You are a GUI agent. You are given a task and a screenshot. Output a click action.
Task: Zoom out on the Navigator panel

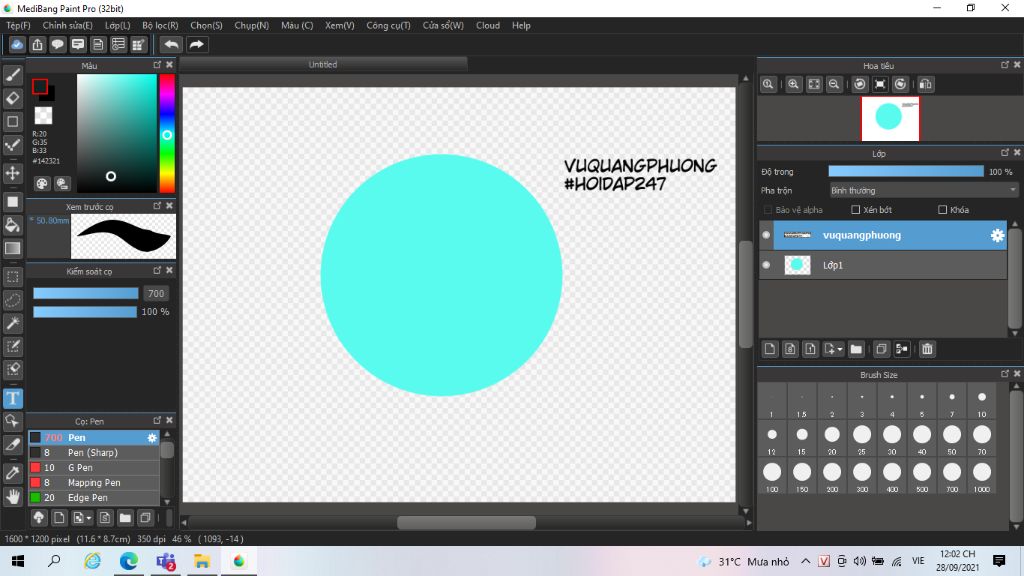point(834,84)
